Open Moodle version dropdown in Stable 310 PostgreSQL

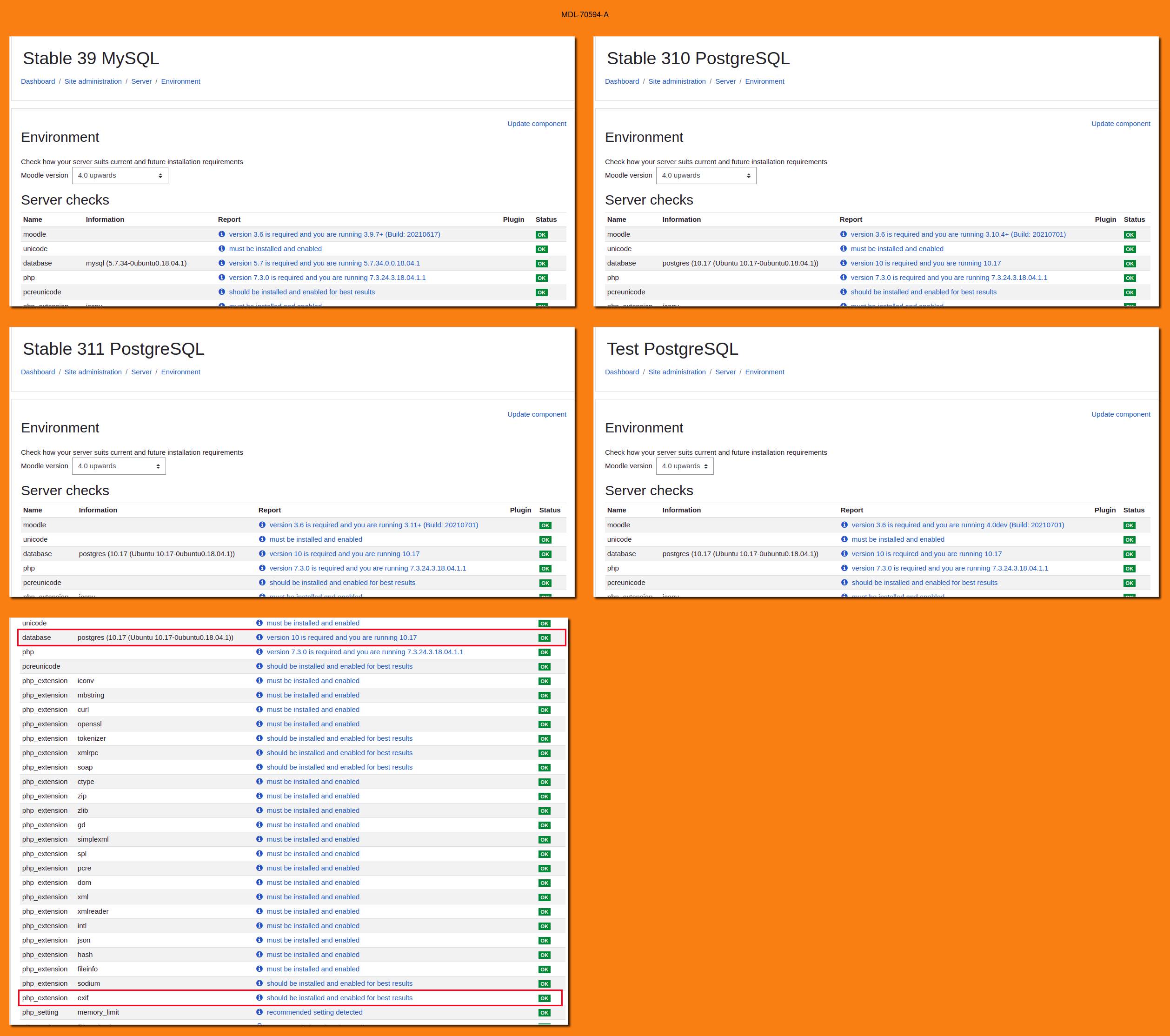[x=706, y=176]
